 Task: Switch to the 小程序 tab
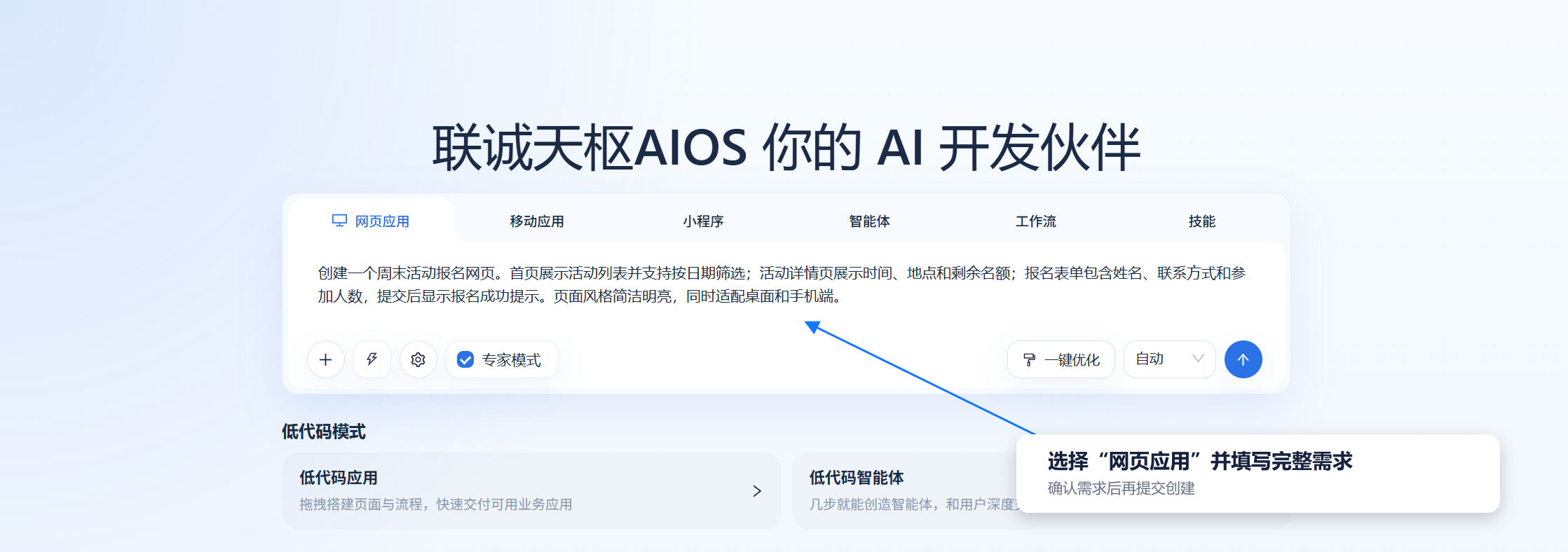pos(703,221)
